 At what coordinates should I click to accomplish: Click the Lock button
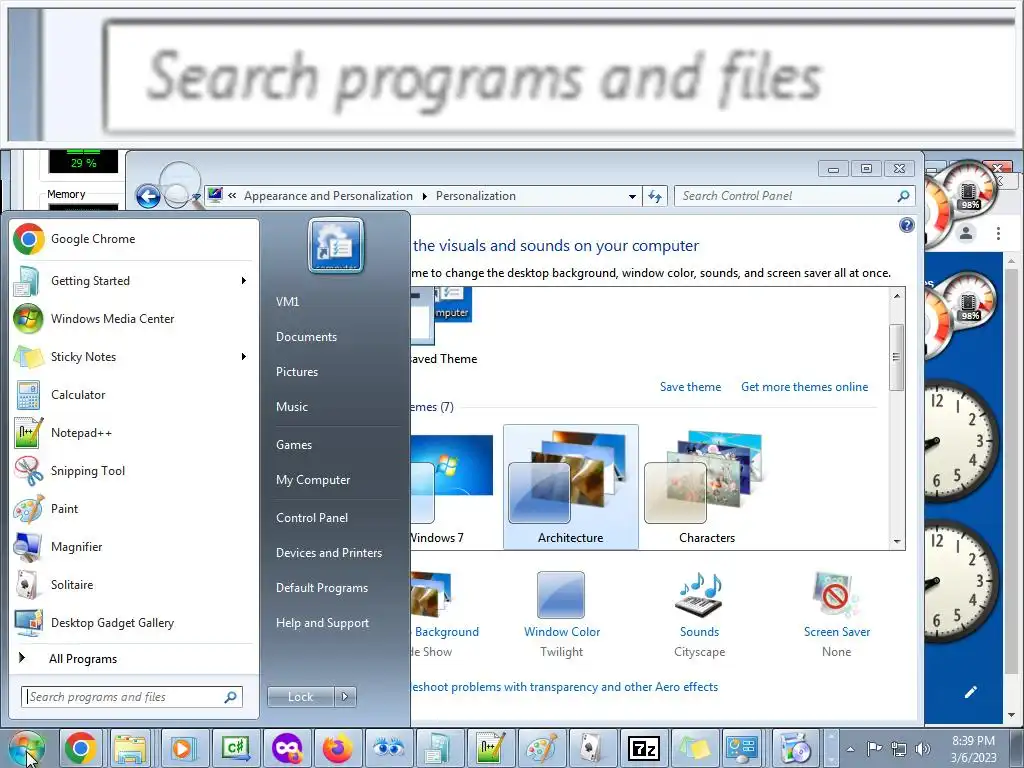click(x=300, y=697)
